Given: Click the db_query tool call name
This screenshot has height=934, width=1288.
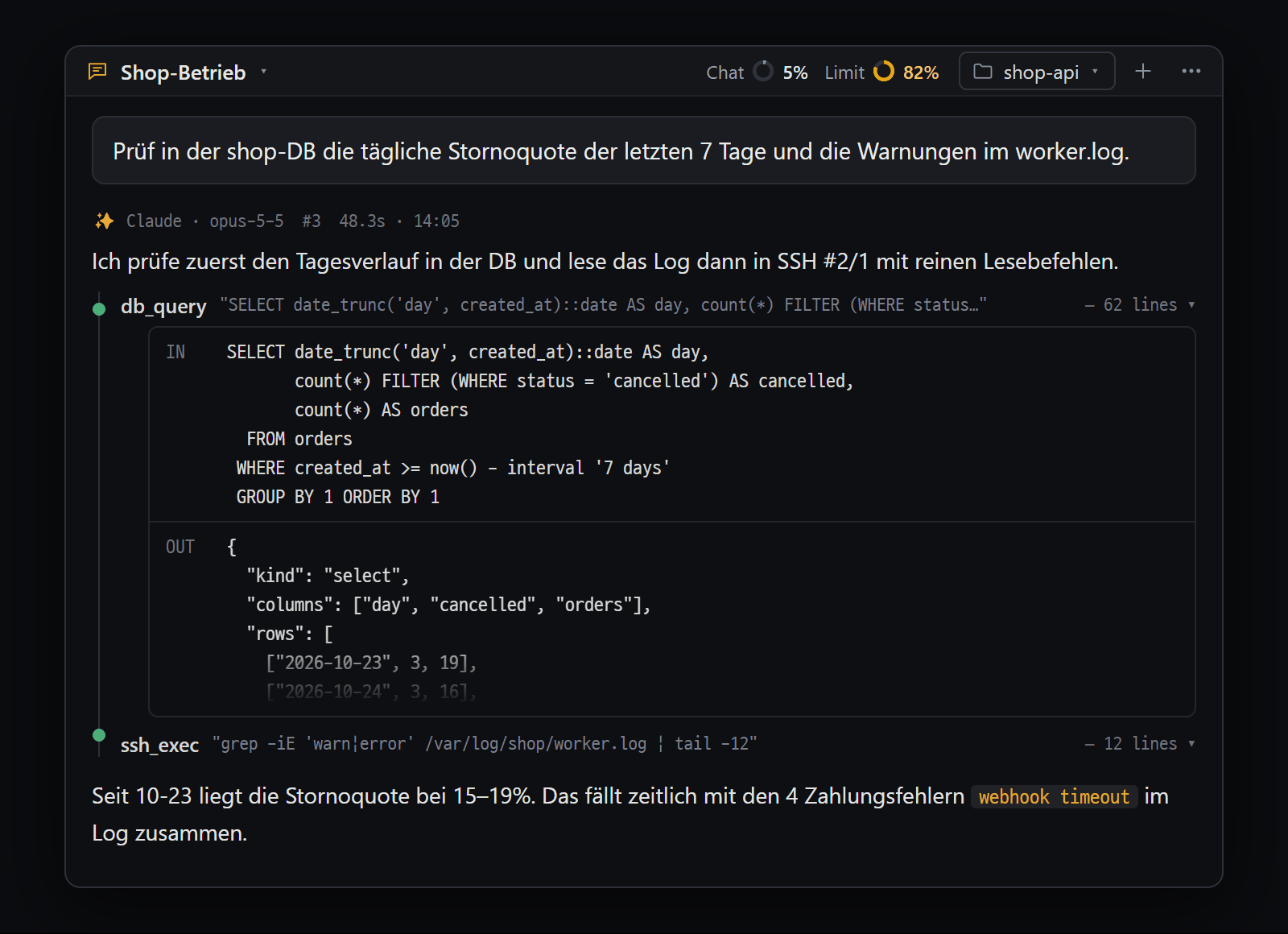Looking at the screenshot, I should (x=163, y=306).
